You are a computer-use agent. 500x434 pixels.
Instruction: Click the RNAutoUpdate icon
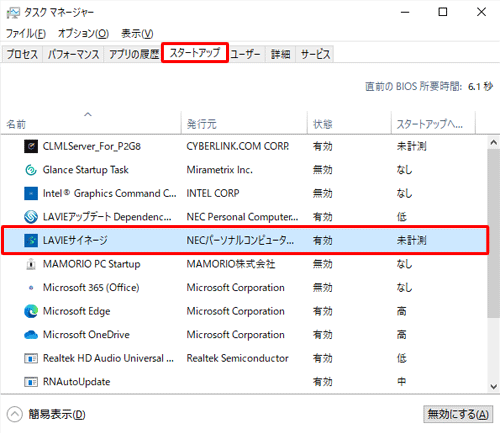click(x=31, y=382)
